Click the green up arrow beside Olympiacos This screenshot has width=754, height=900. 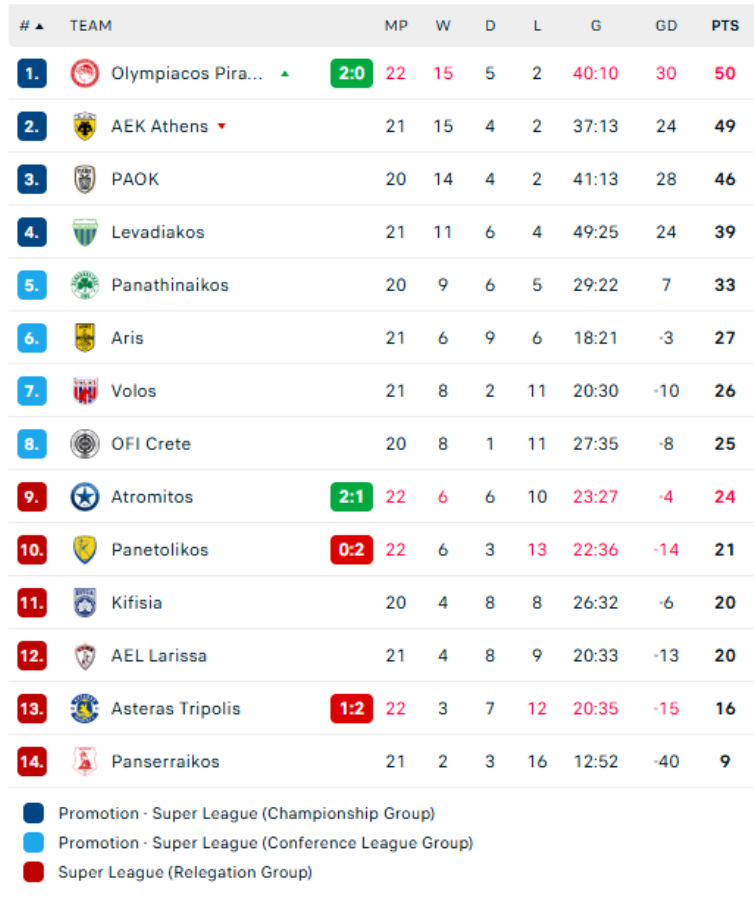(x=286, y=72)
